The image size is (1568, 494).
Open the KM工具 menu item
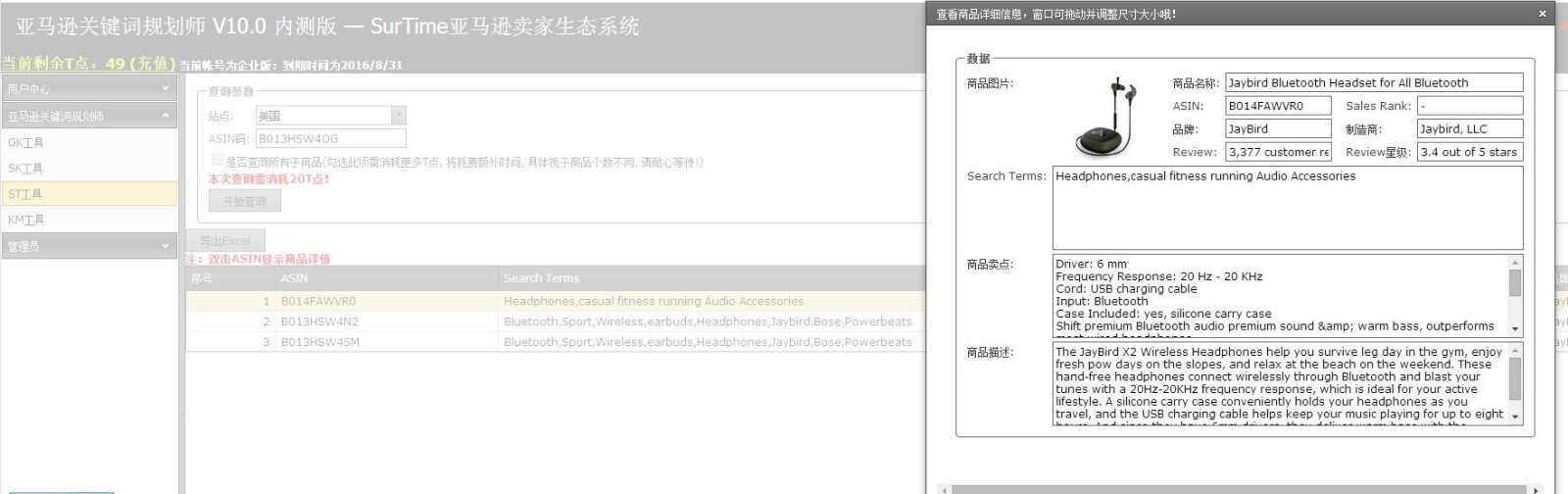(89, 220)
